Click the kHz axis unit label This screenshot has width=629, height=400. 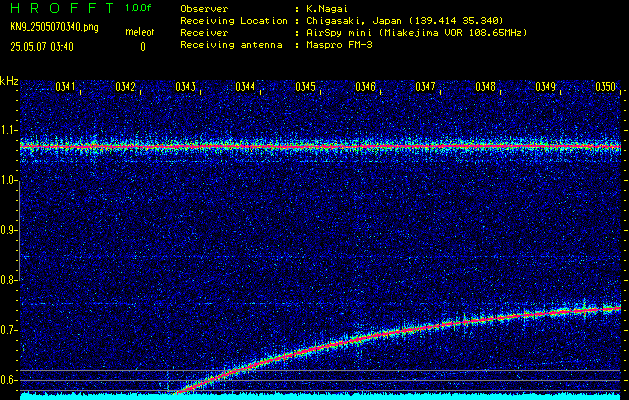point(9,81)
